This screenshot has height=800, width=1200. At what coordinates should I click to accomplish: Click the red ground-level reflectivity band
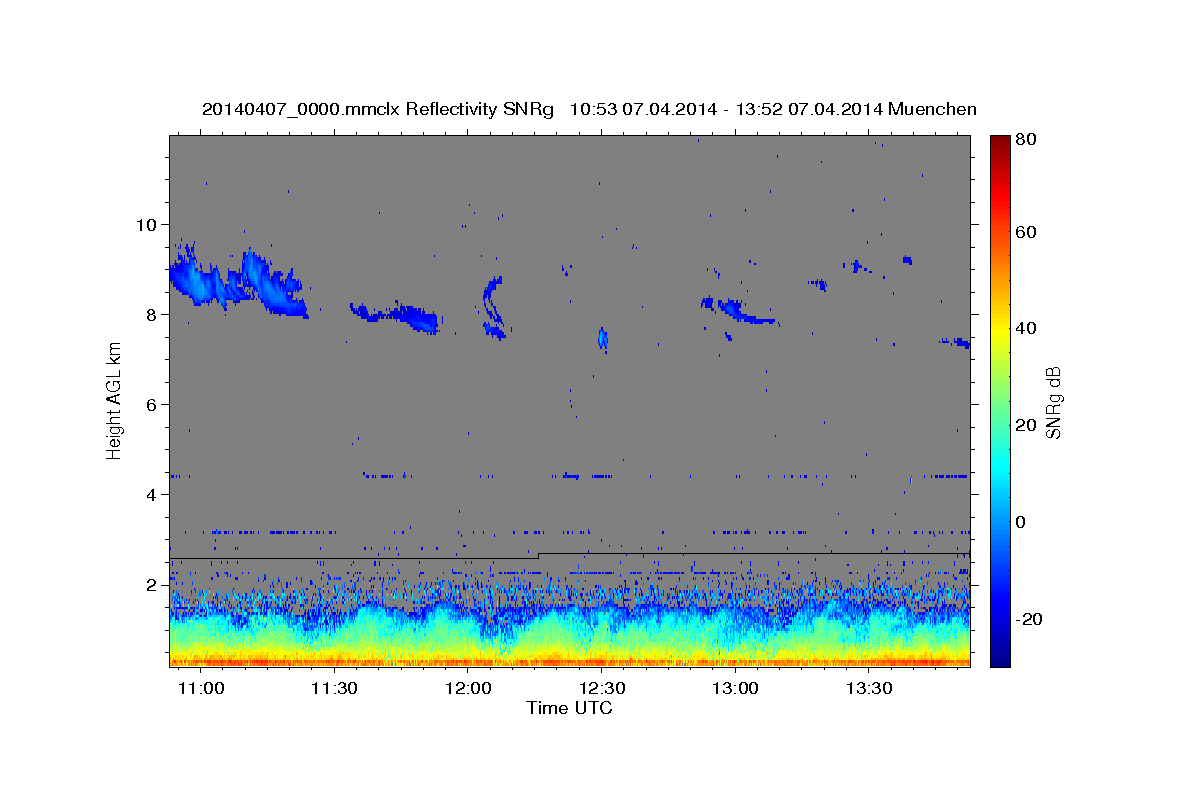tap(569, 661)
